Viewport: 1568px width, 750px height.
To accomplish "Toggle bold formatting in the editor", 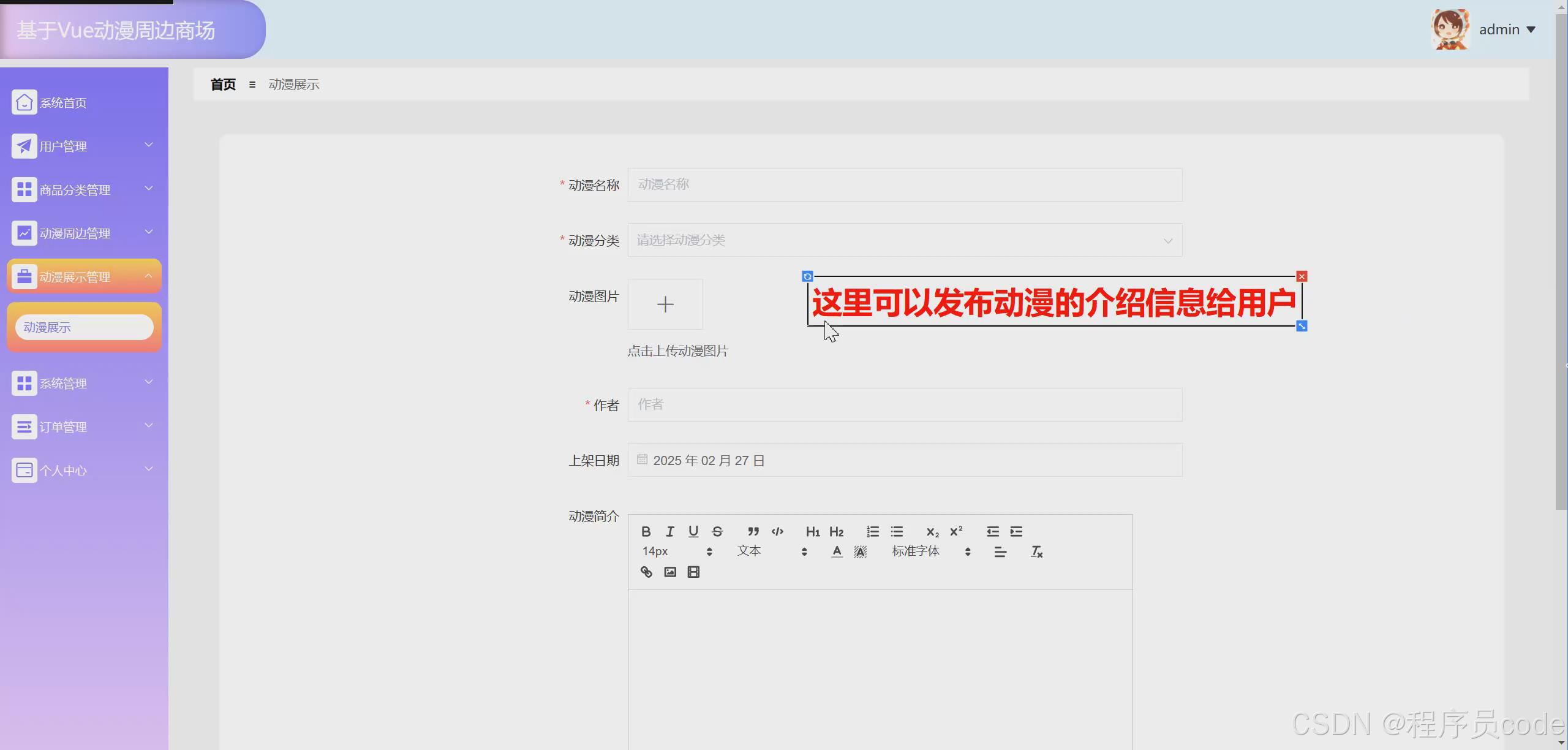I will tap(646, 531).
